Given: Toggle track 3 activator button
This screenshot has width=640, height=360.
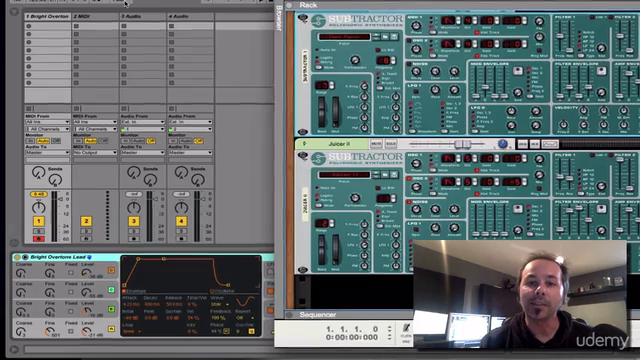Looking at the screenshot, I should tap(133, 221).
